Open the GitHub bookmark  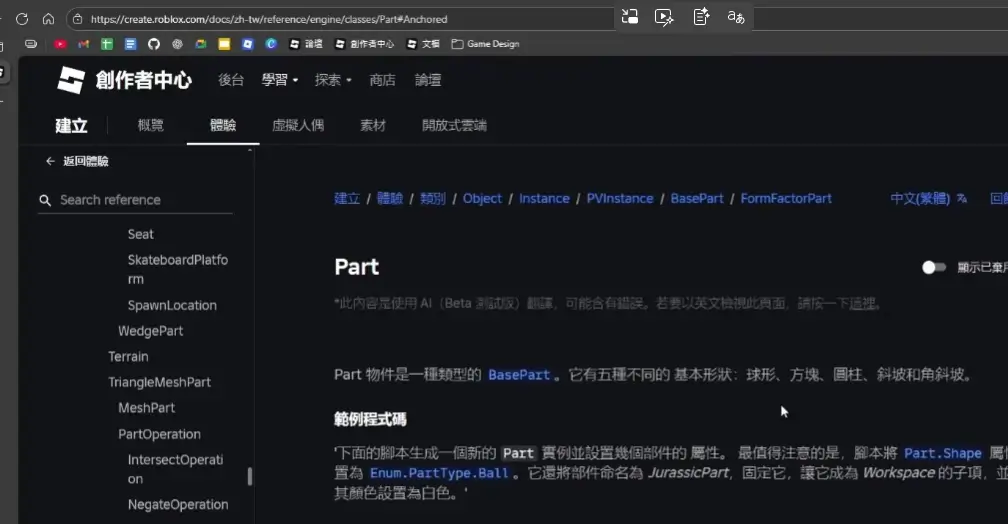(154, 44)
